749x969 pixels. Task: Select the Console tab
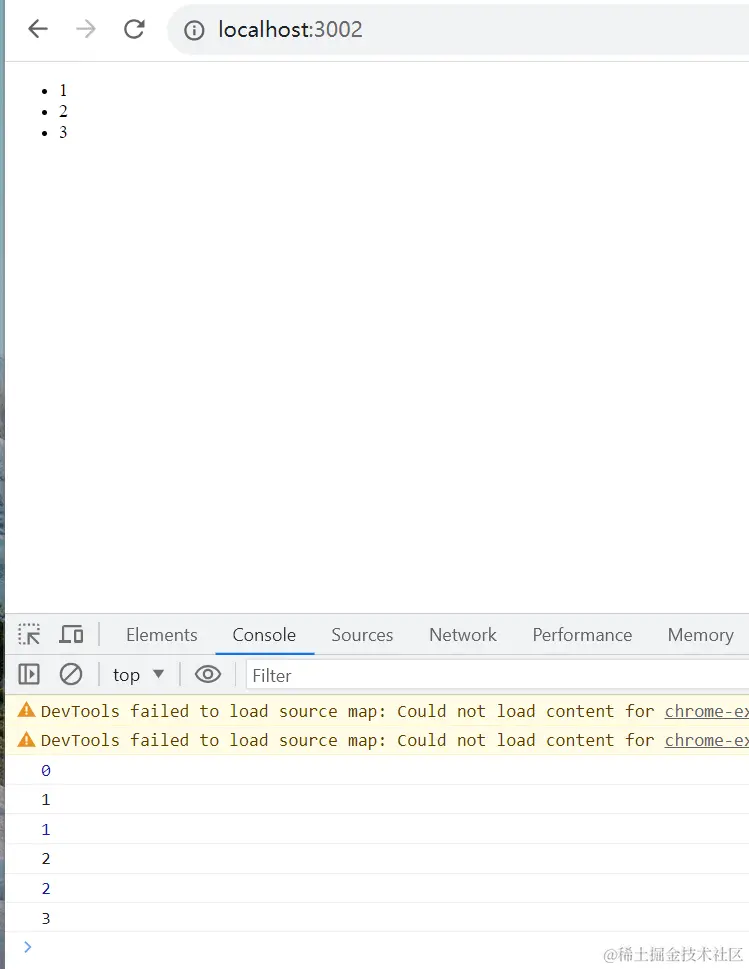point(264,635)
